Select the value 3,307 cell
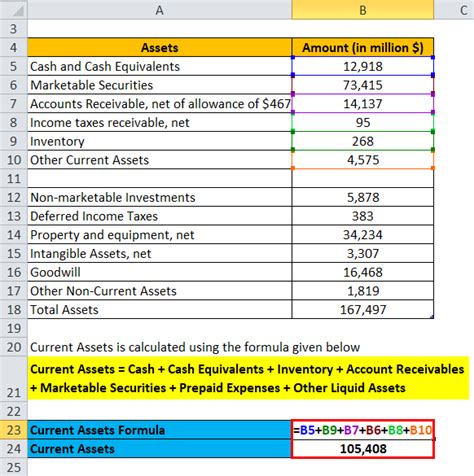 click(x=363, y=253)
